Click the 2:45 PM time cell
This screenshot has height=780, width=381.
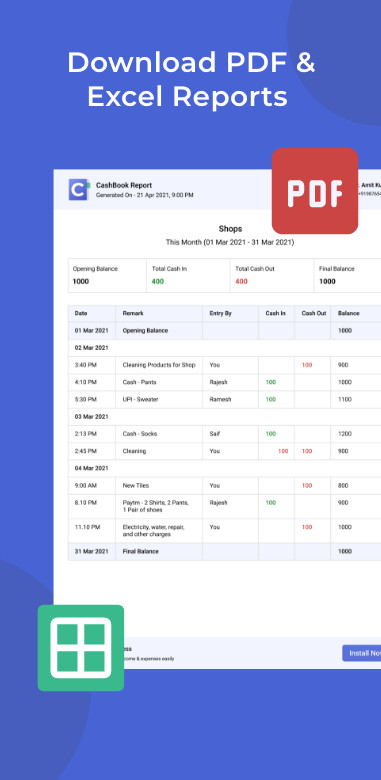[x=92, y=451]
